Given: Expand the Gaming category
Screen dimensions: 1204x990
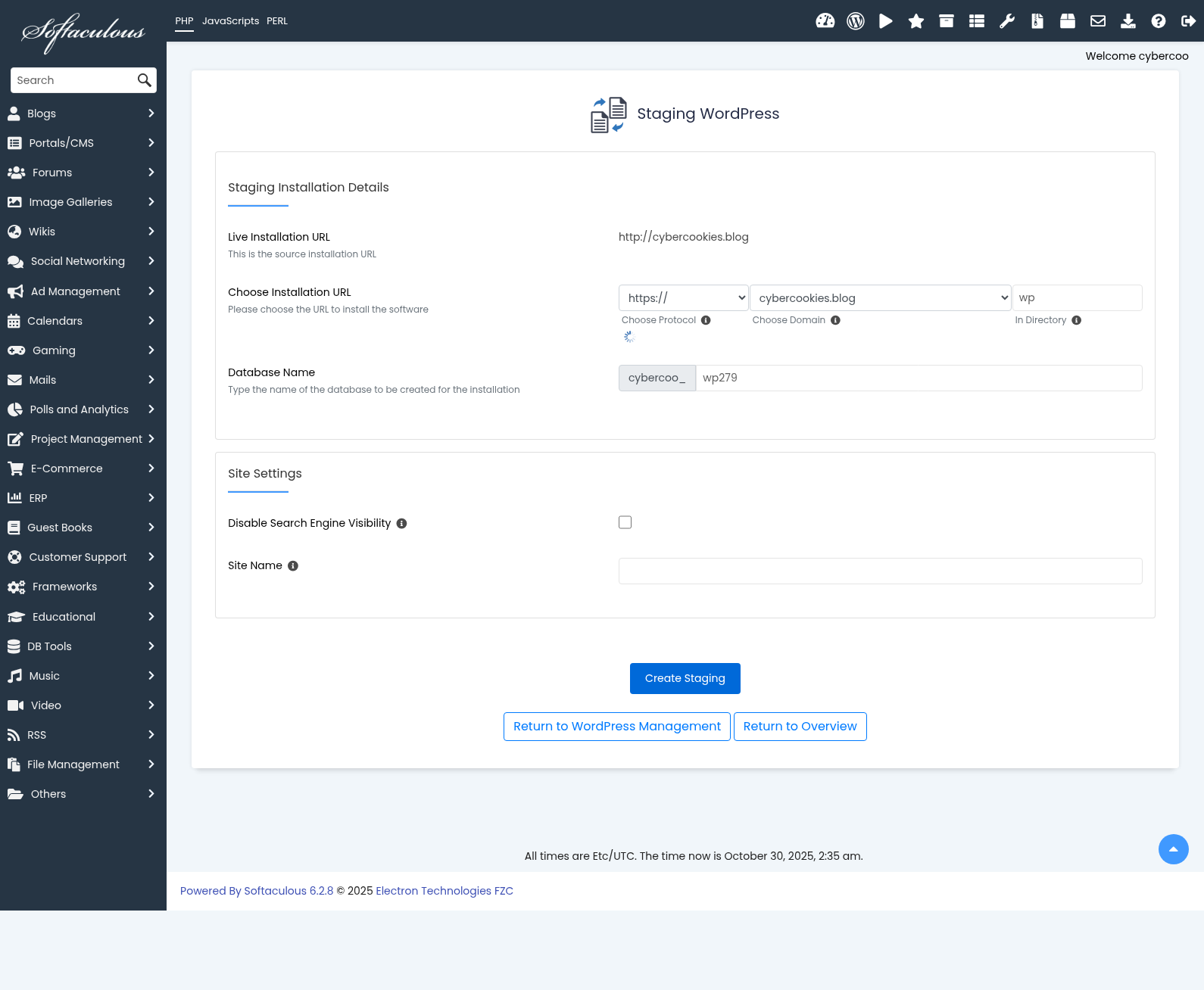Looking at the screenshot, I should pos(83,350).
